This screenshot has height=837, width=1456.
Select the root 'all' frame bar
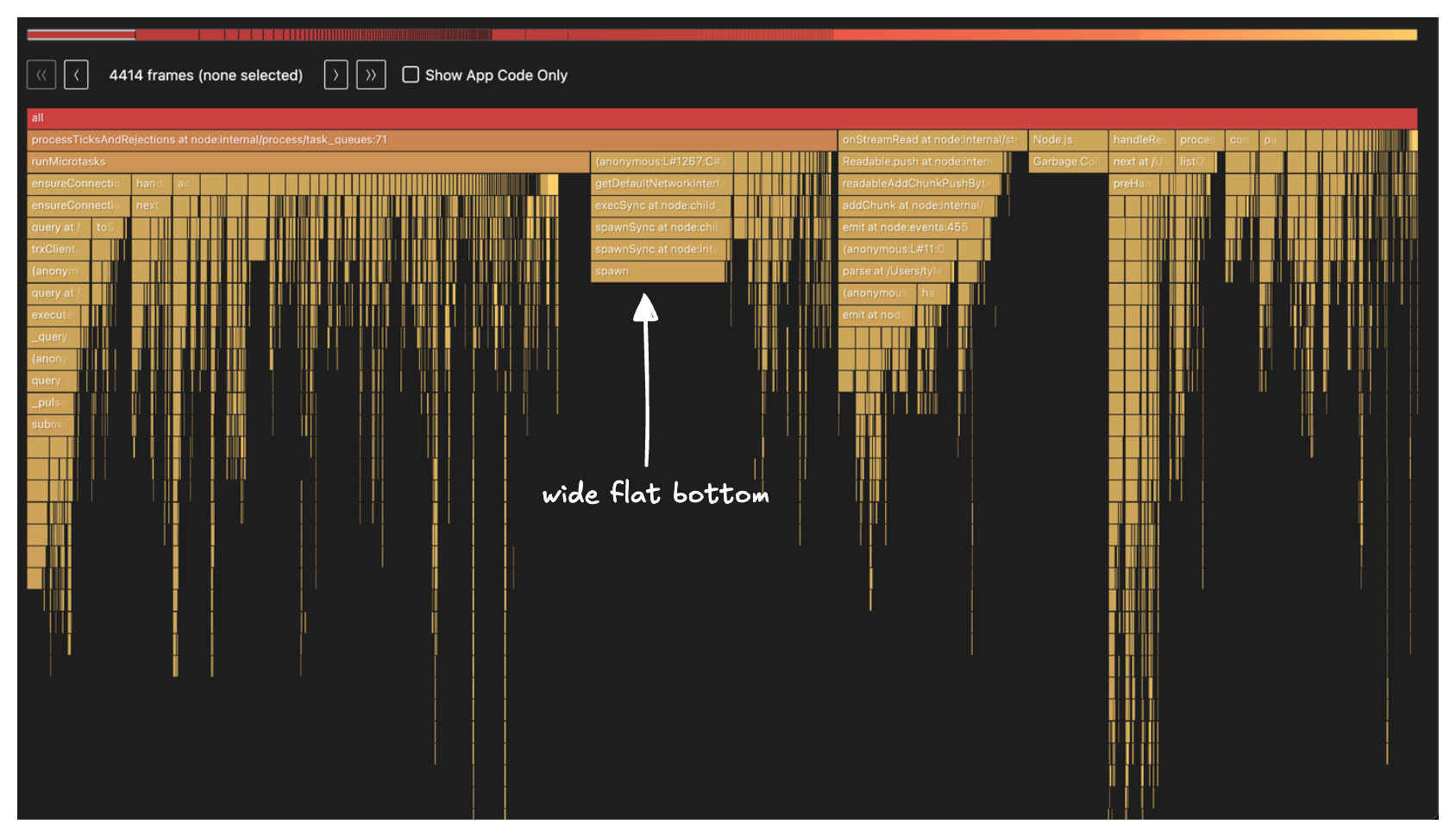[721, 118]
